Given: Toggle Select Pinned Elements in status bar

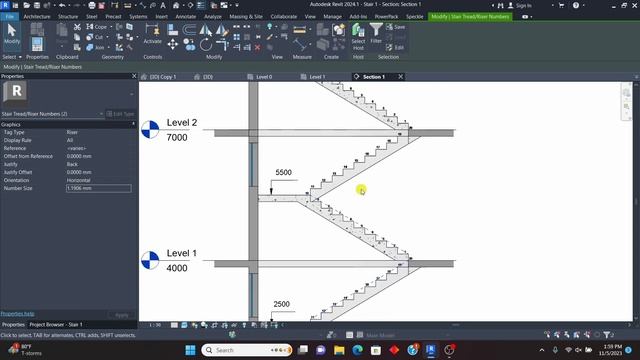Looking at the screenshot, I should tap(567, 335).
